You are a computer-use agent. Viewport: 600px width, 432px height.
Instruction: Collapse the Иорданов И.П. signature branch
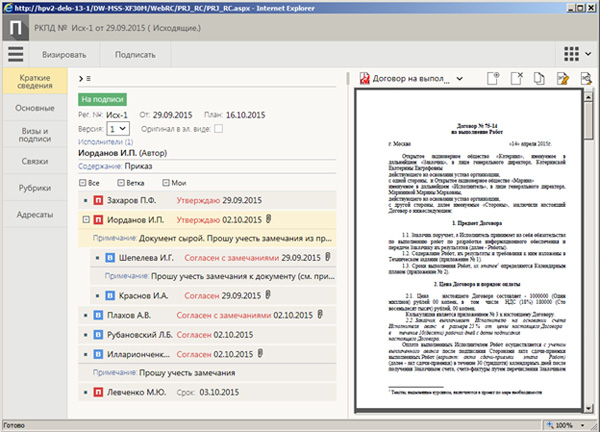click(86, 220)
